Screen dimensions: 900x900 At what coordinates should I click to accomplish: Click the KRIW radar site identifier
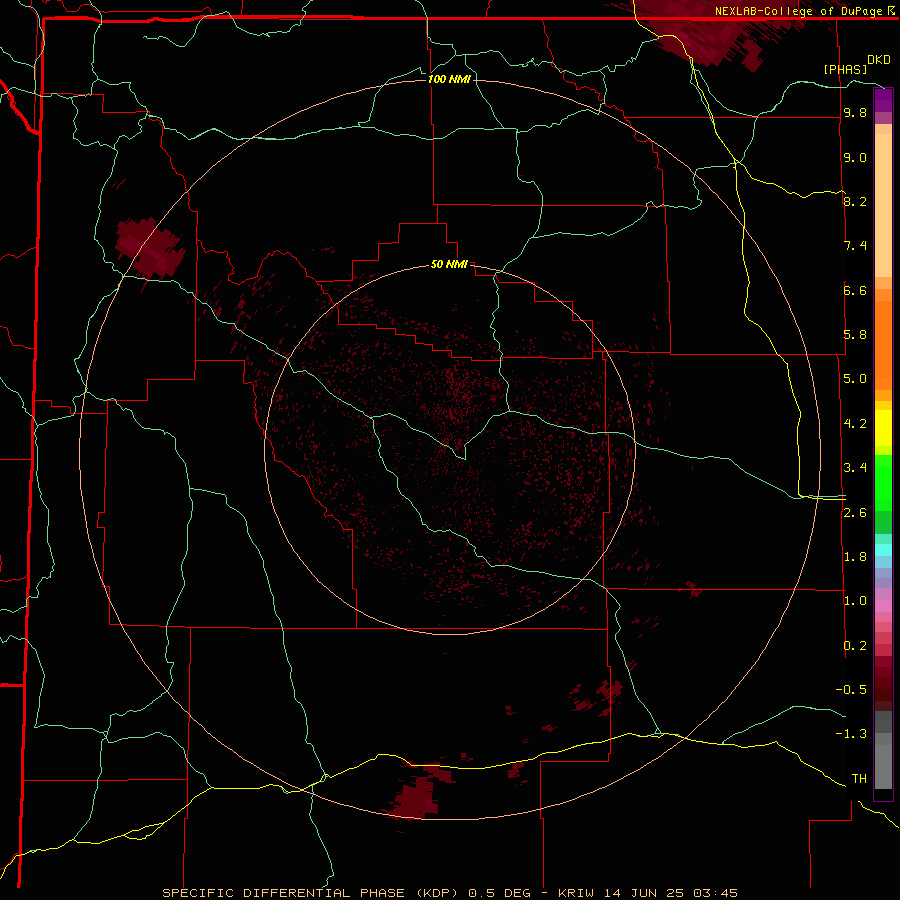click(577, 893)
